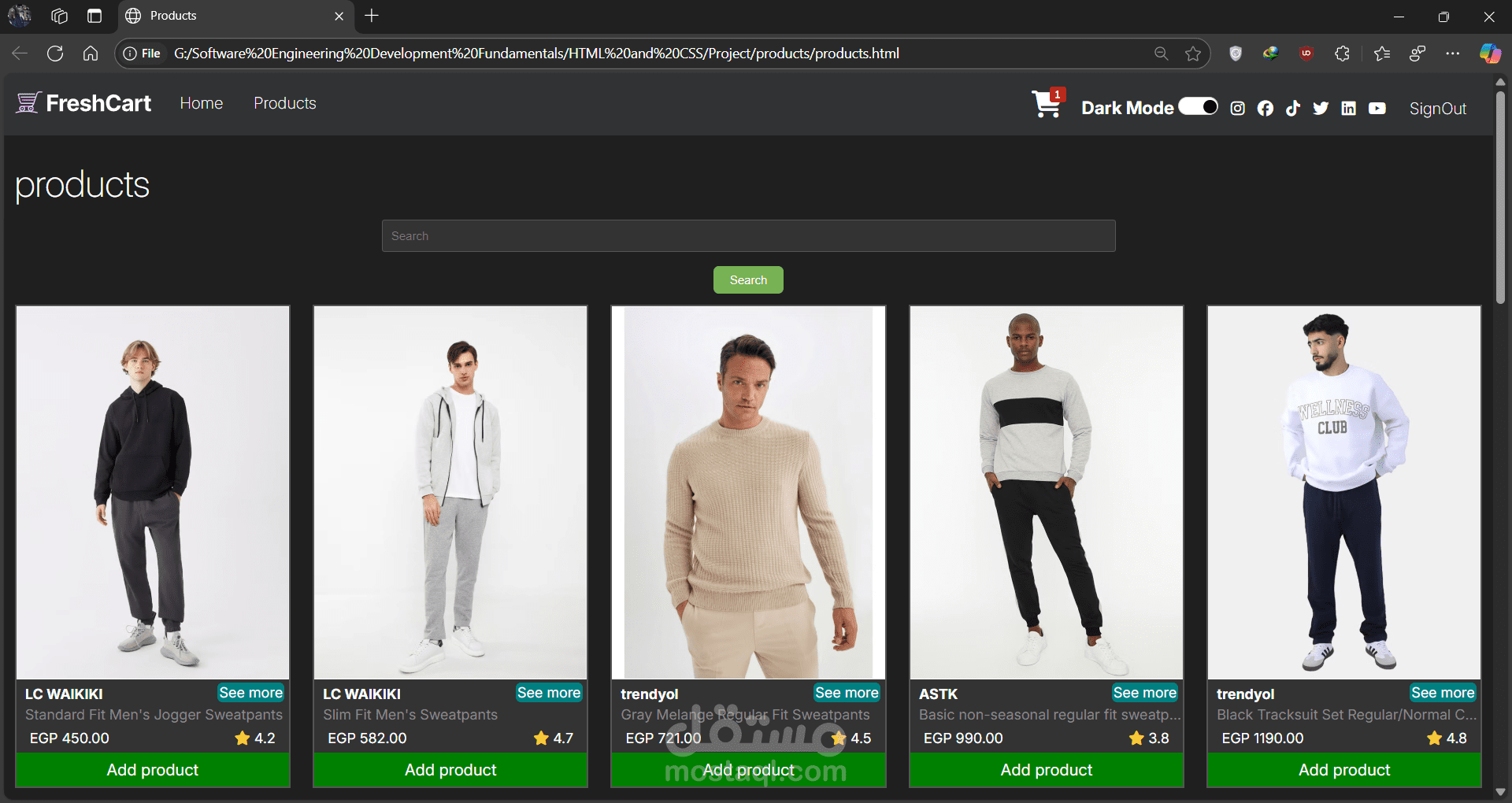The height and width of the screenshot is (803, 1512).
Task: Click the page vertical scrollbar thumb
Action: click(1501, 197)
